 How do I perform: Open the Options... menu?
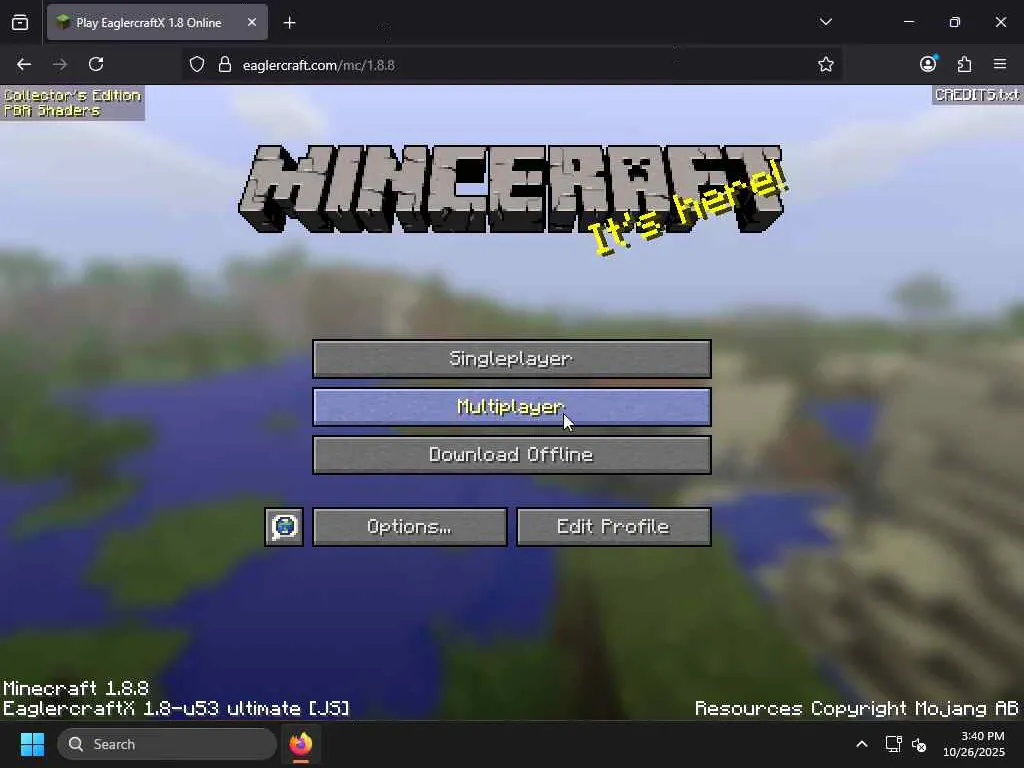coord(409,527)
